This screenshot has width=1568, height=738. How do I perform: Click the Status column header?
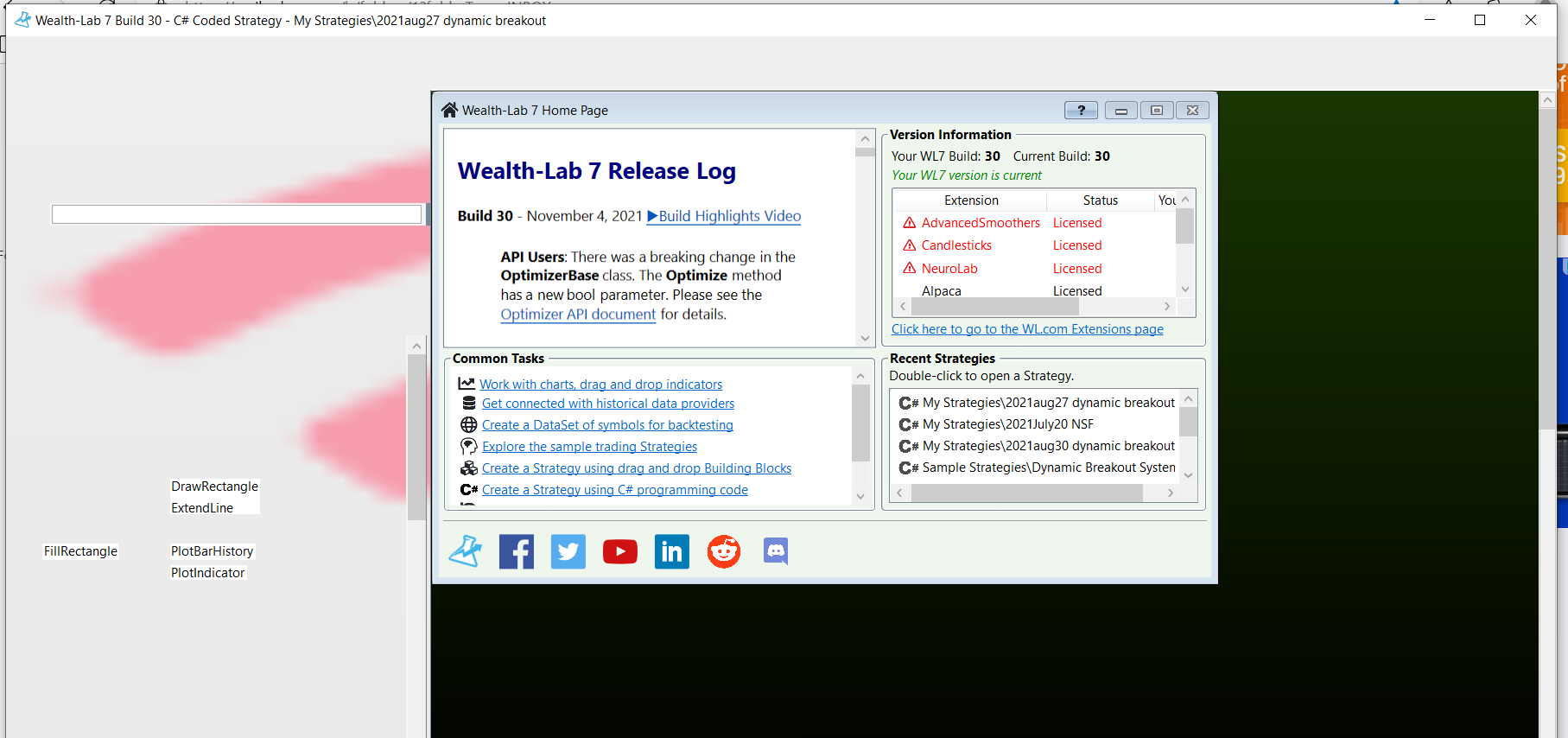(x=1101, y=200)
